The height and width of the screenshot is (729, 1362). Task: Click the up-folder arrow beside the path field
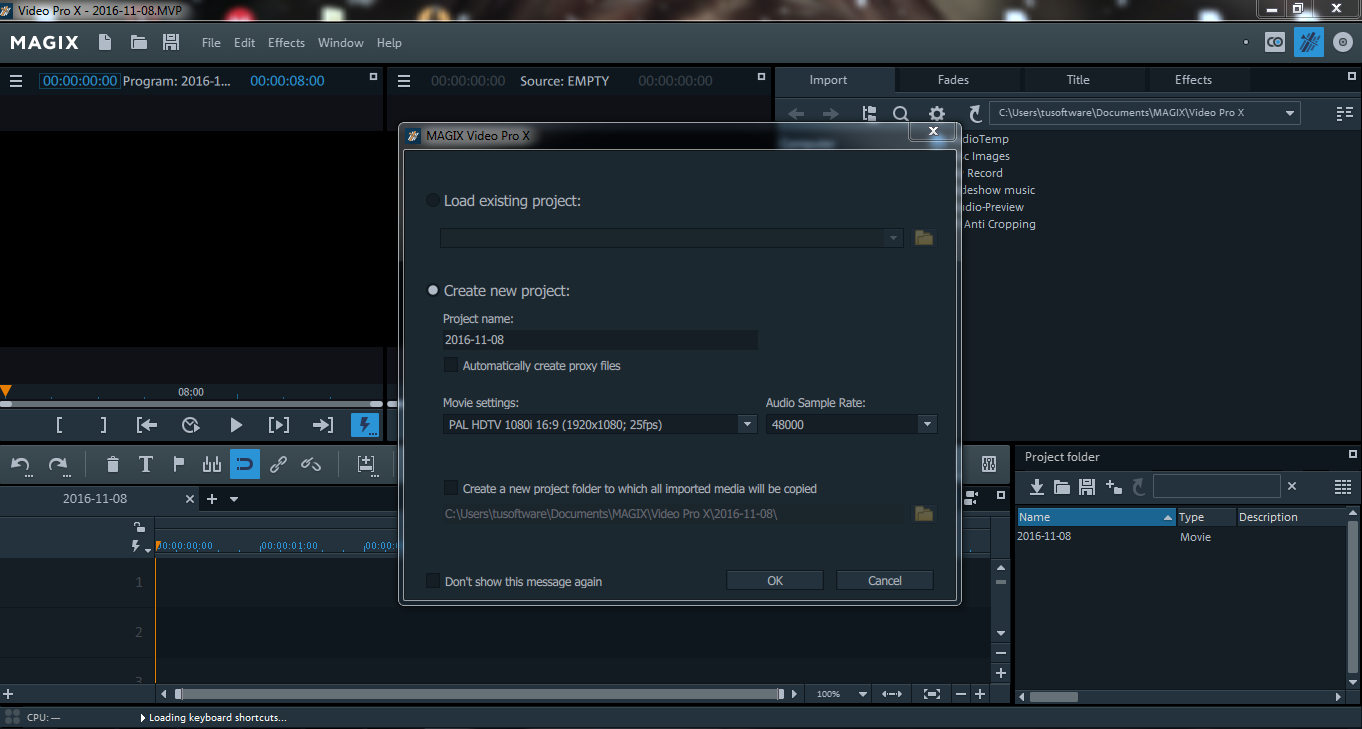[x=975, y=114]
